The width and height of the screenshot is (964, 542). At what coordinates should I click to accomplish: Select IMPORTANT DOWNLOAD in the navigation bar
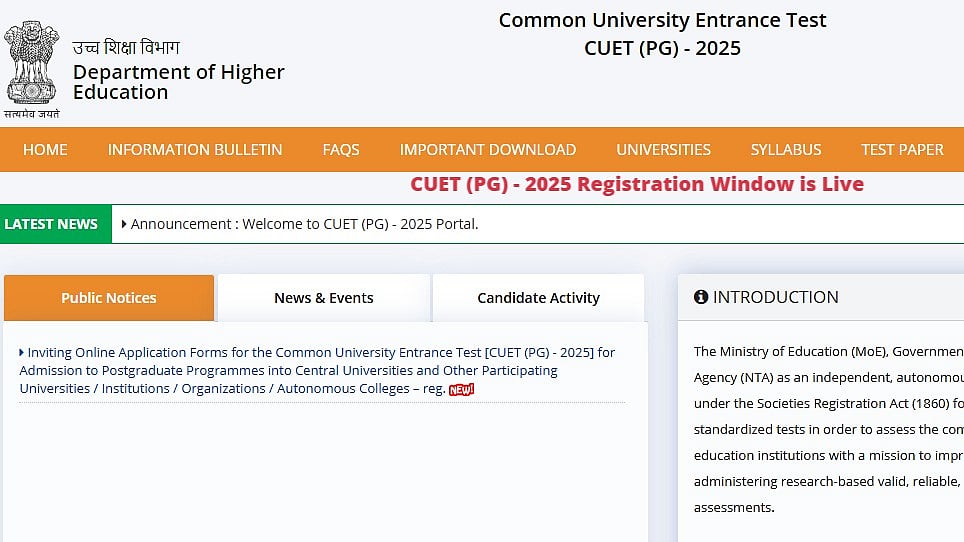488,149
